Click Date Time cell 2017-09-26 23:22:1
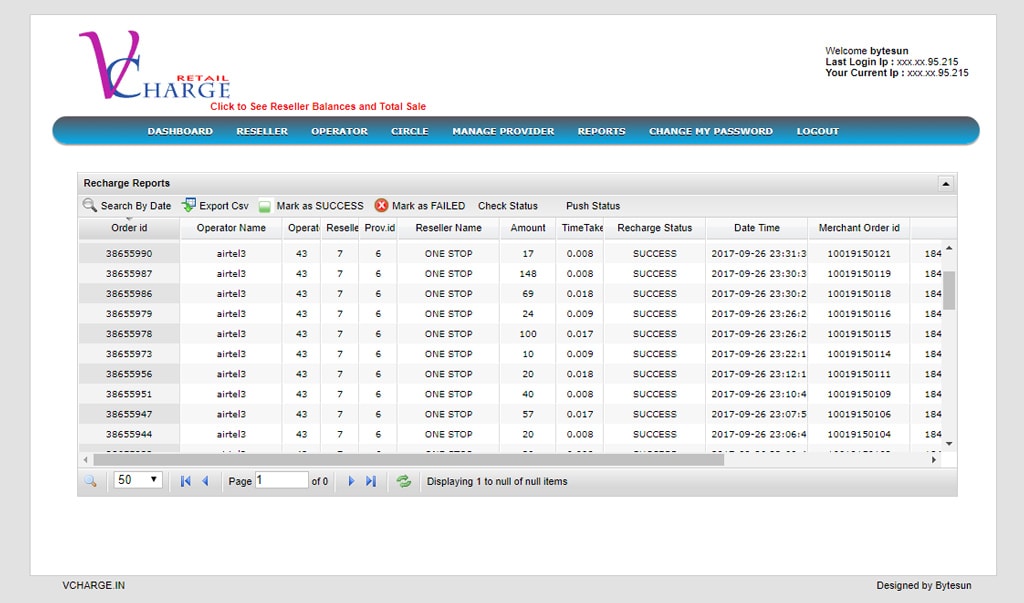The image size is (1024, 603). [757, 354]
